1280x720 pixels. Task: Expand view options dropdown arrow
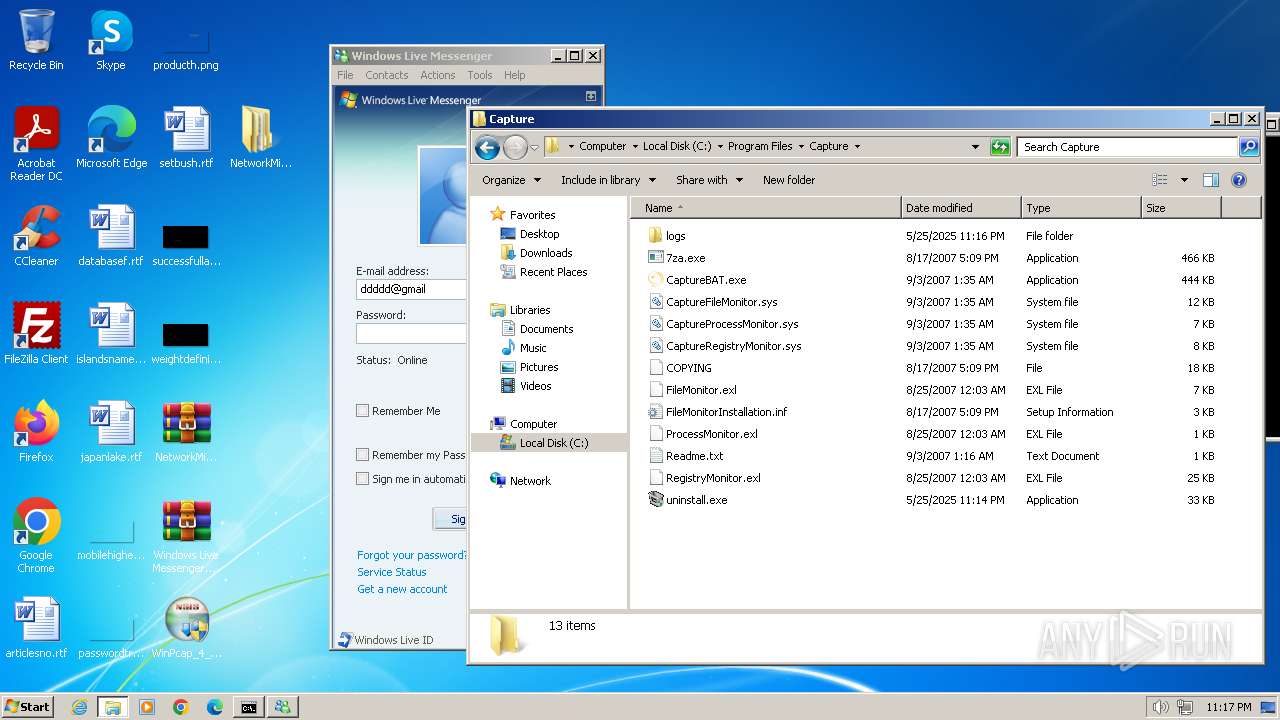[x=1184, y=180]
